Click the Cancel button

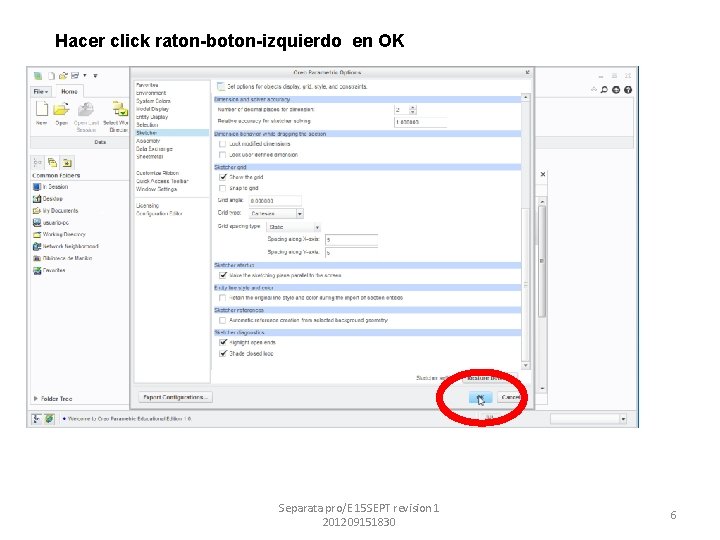tap(509, 398)
